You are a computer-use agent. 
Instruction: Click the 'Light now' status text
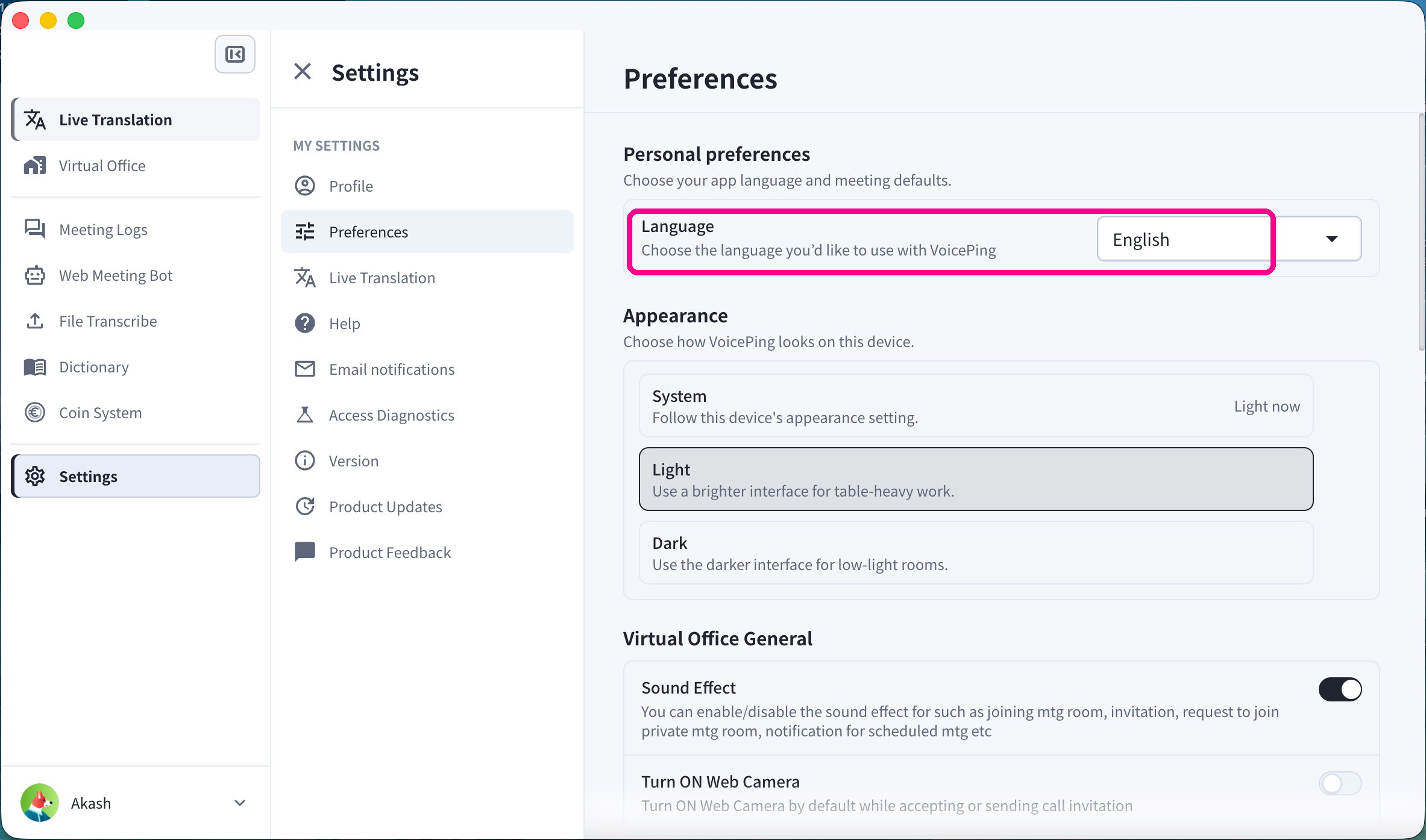1267,406
